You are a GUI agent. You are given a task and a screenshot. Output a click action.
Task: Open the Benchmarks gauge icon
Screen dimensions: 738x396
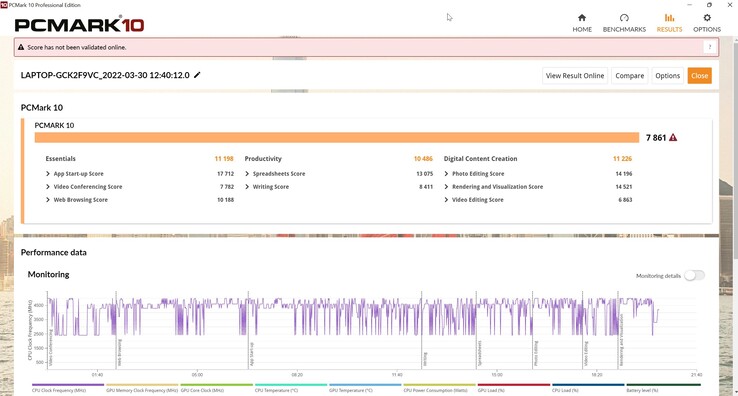(624, 18)
